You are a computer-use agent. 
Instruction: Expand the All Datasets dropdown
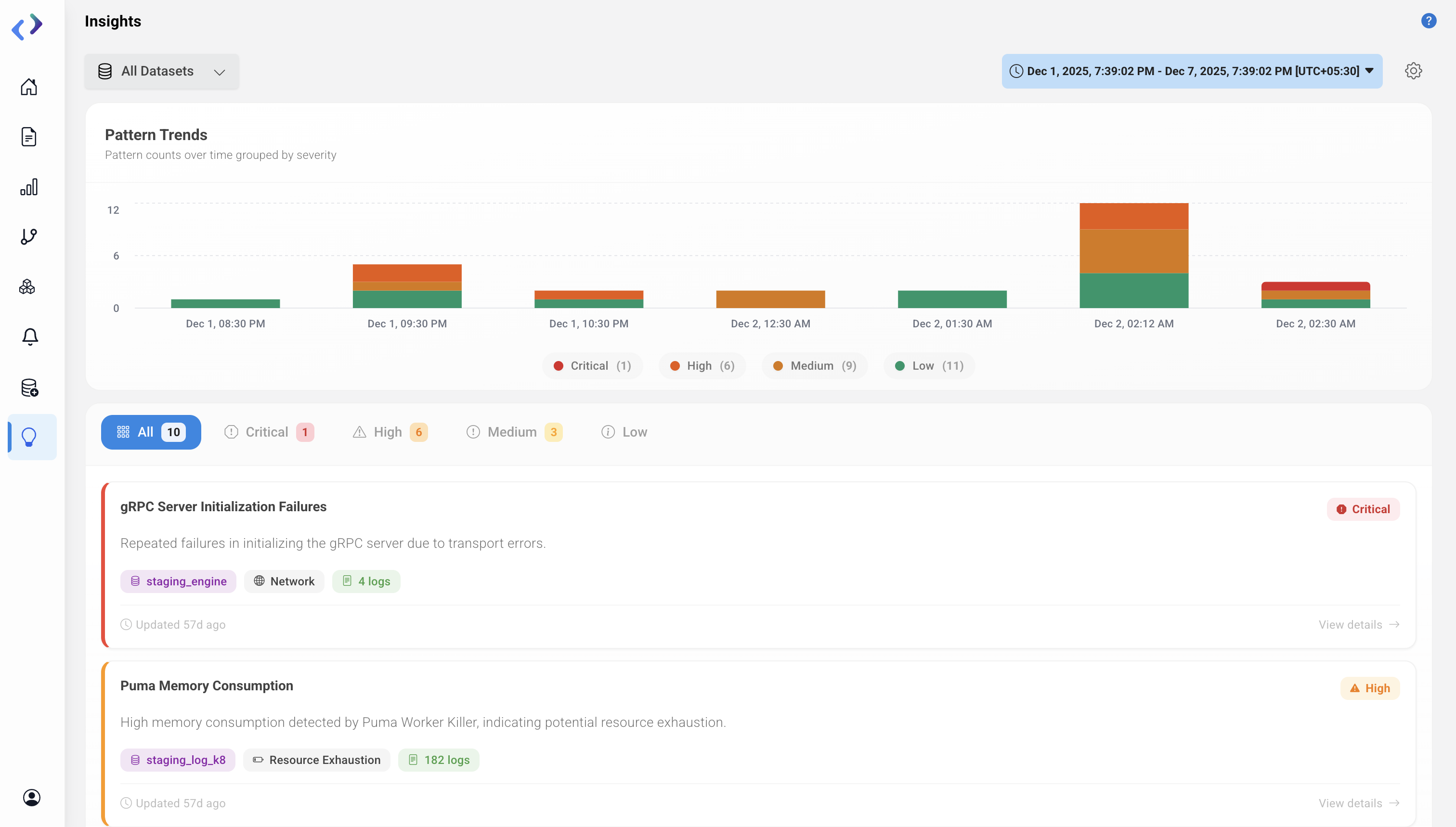[x=161, y=71]
